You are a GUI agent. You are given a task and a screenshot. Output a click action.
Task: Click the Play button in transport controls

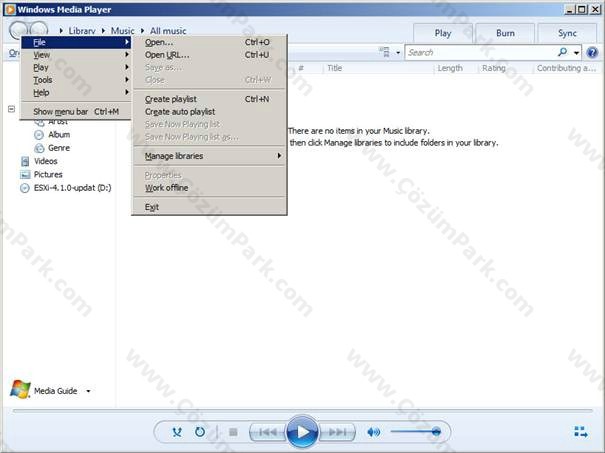click(302, 432)
